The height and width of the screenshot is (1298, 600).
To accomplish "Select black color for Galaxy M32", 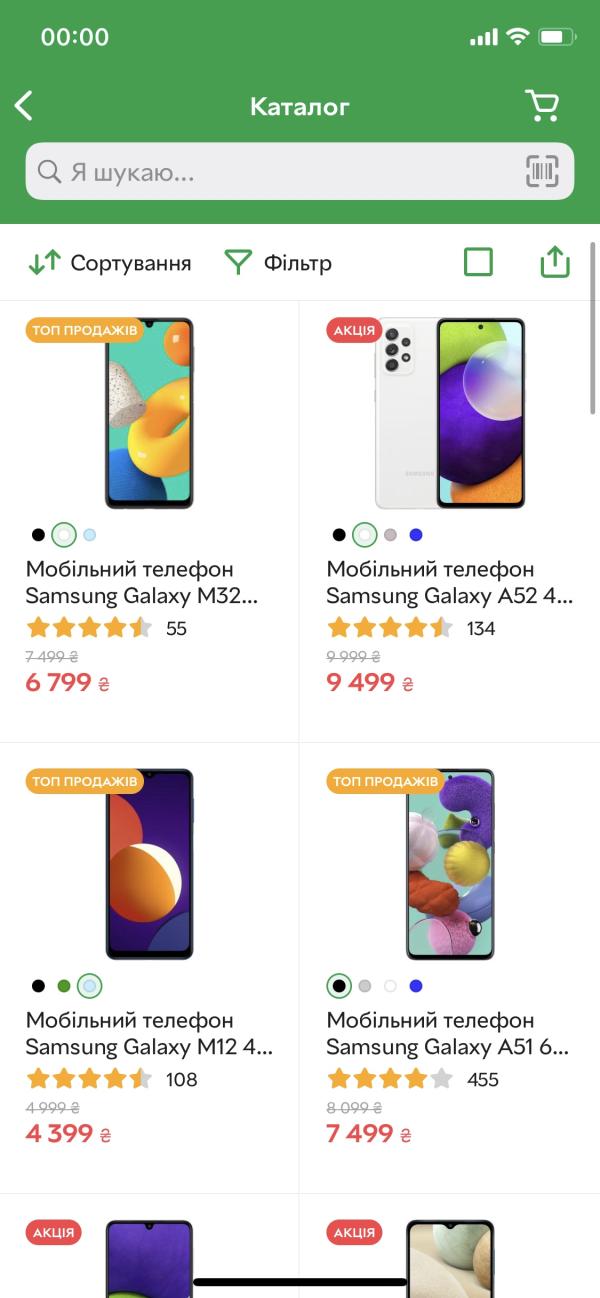I will [38, 535].
